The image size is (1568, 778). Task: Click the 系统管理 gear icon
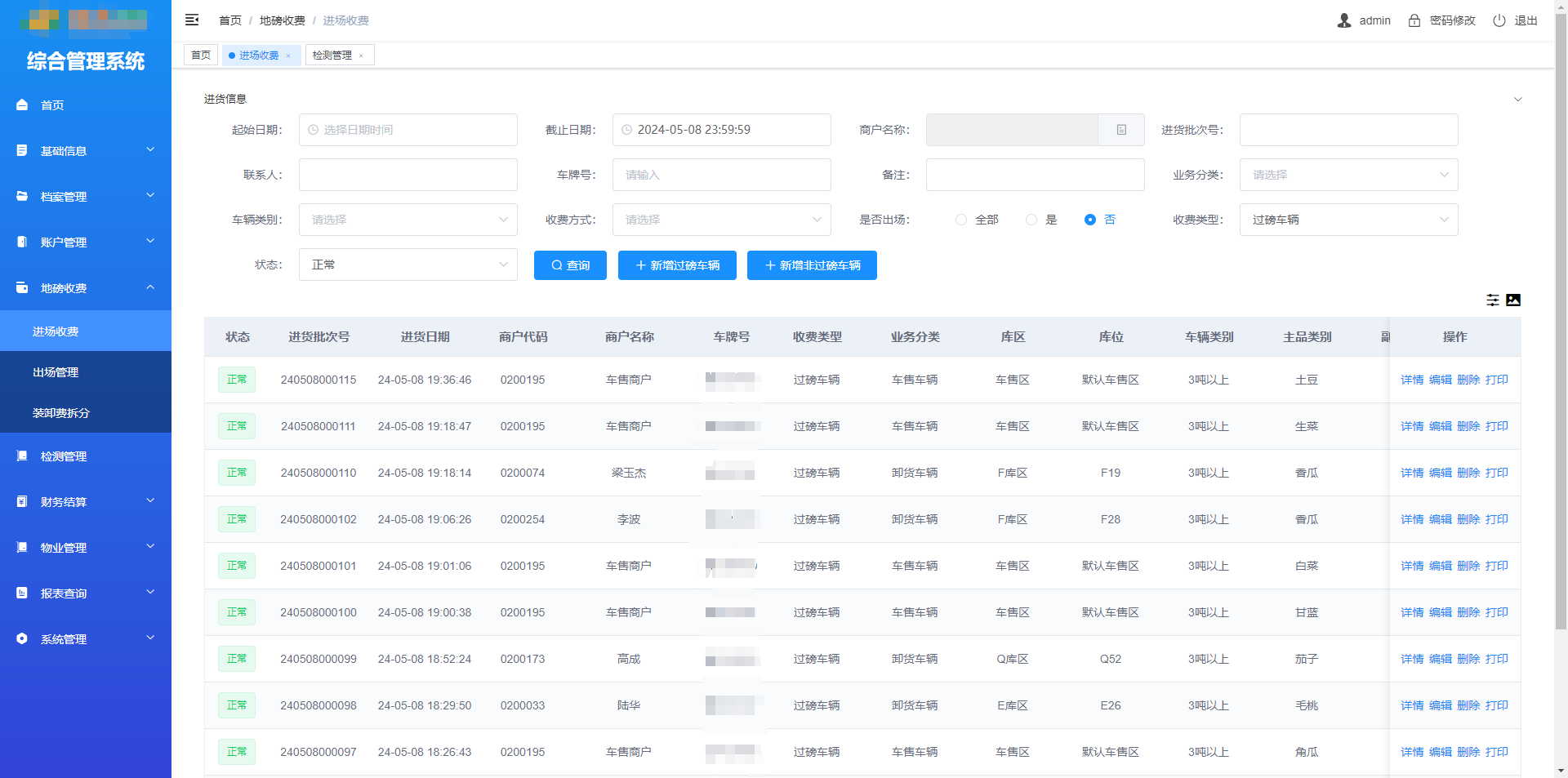22,639
